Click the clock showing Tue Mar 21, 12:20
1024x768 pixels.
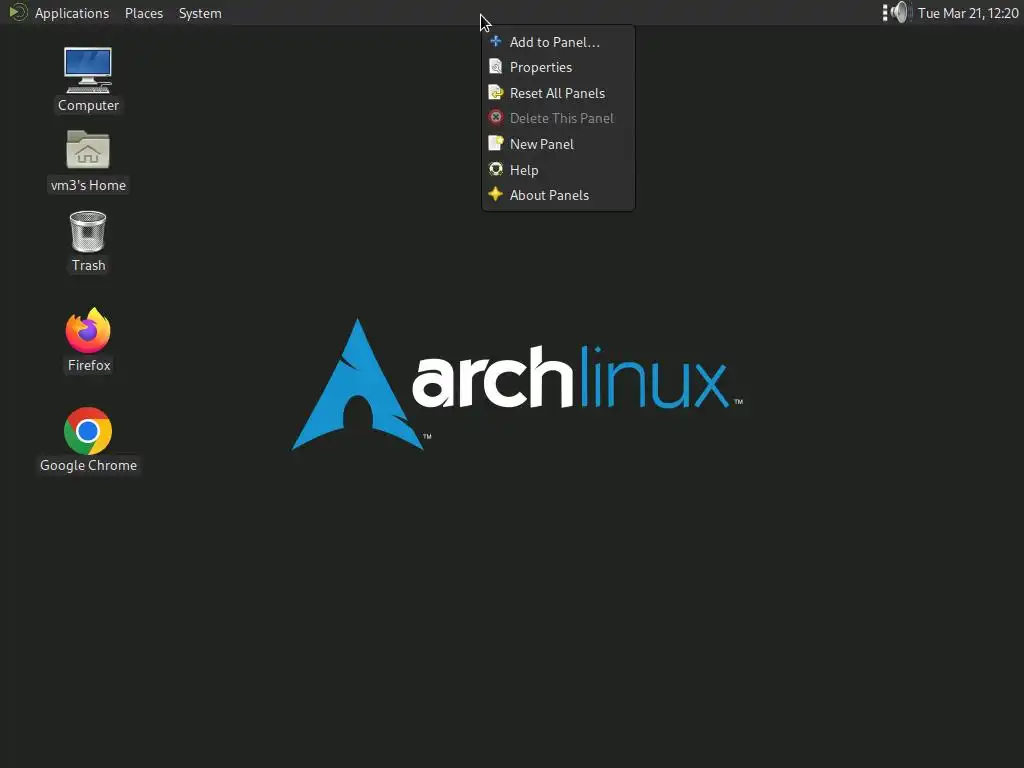click(x=968, y=13)
